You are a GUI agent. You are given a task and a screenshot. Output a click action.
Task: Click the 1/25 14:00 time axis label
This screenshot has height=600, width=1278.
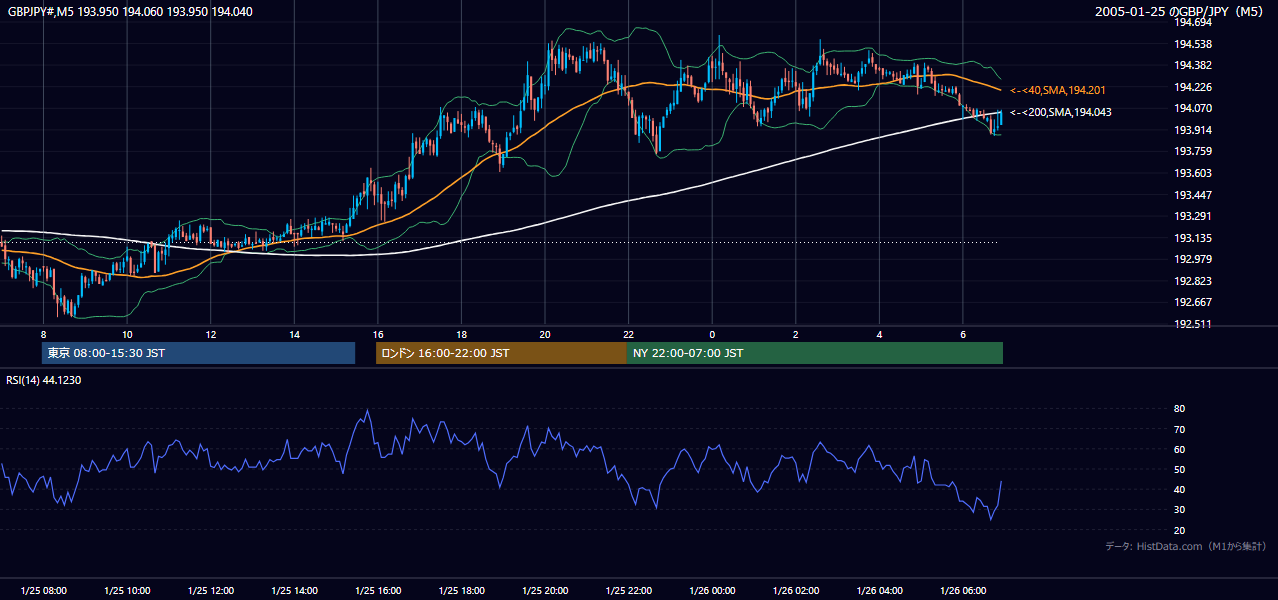point(294,591)
